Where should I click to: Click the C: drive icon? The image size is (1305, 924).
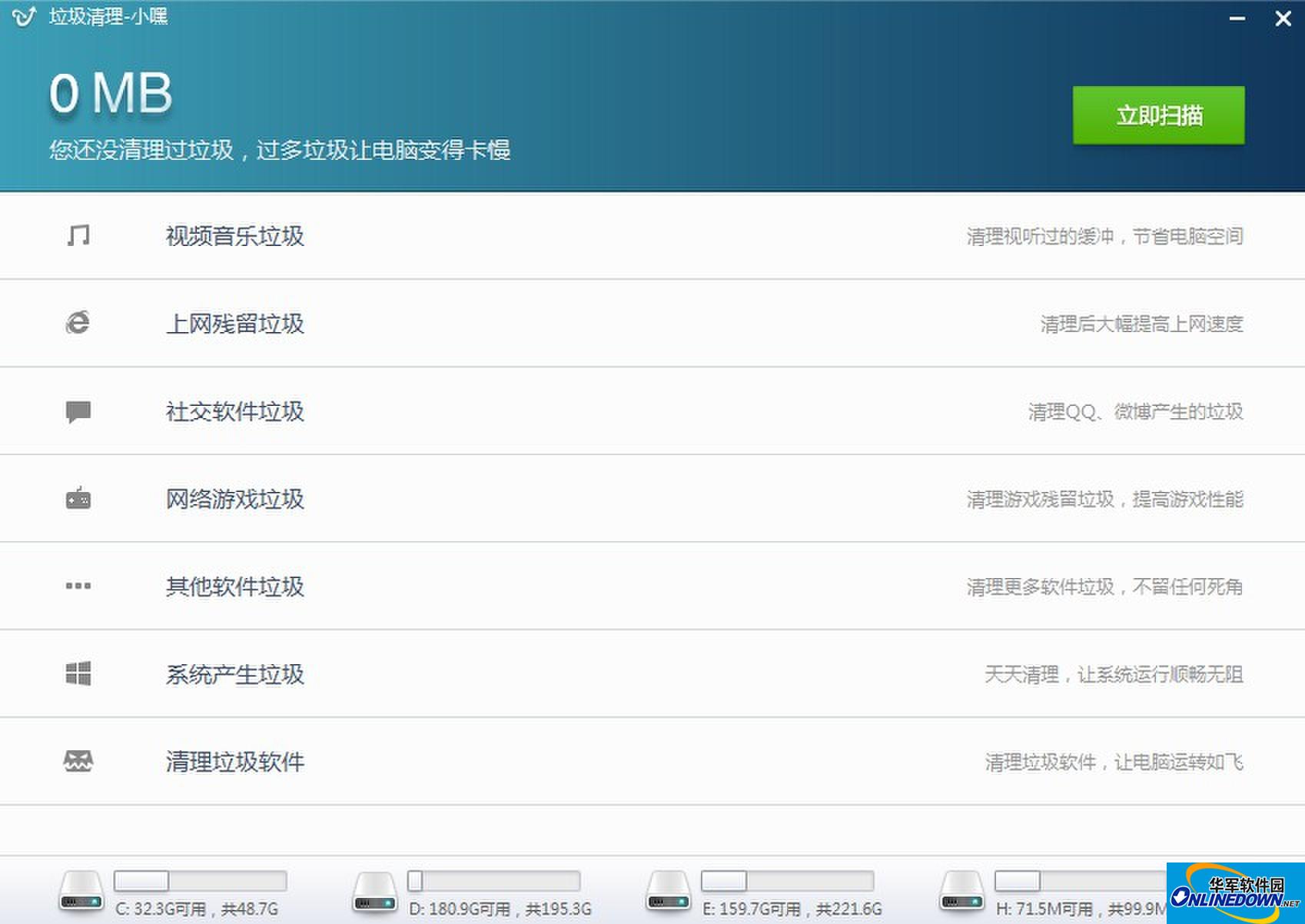click(81, 892)
